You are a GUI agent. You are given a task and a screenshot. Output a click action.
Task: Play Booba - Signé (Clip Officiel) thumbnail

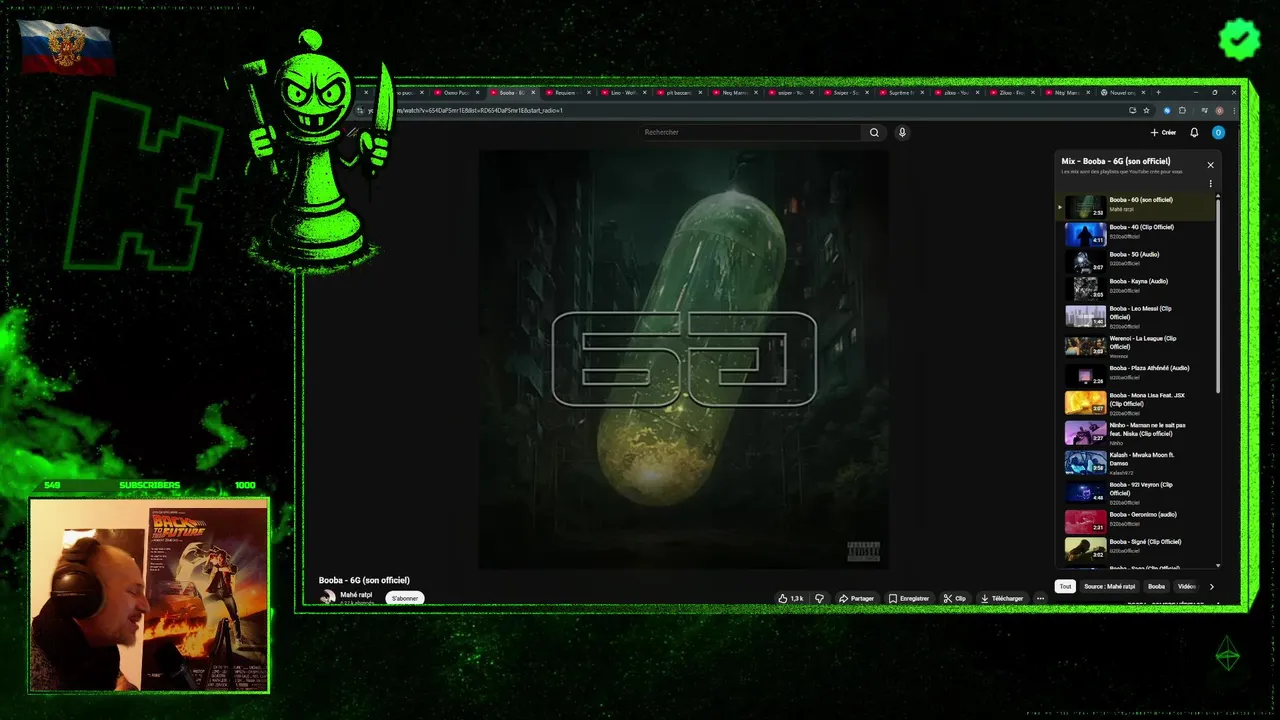(x=1085, y=549)
